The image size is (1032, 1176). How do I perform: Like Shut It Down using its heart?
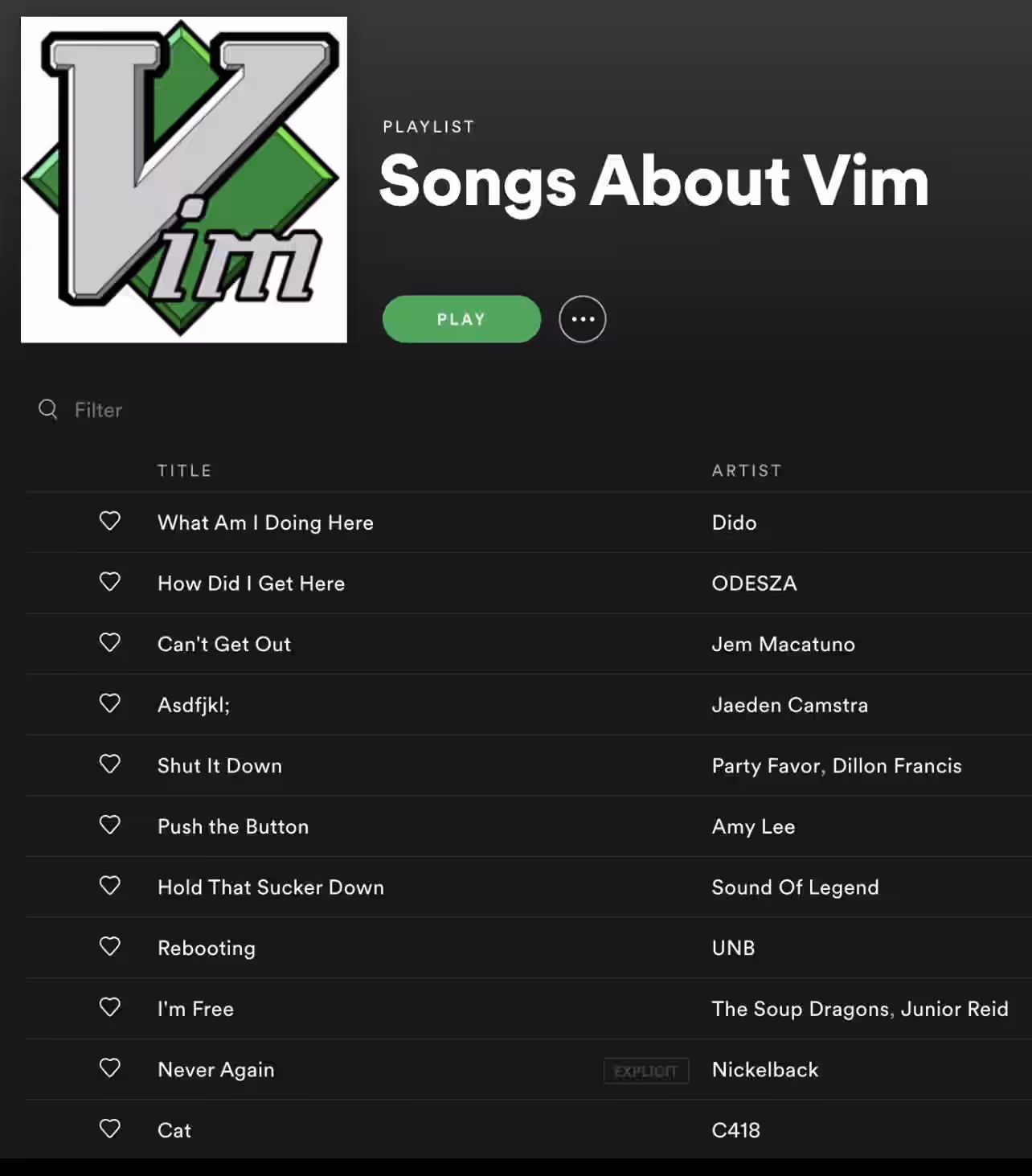110,764
